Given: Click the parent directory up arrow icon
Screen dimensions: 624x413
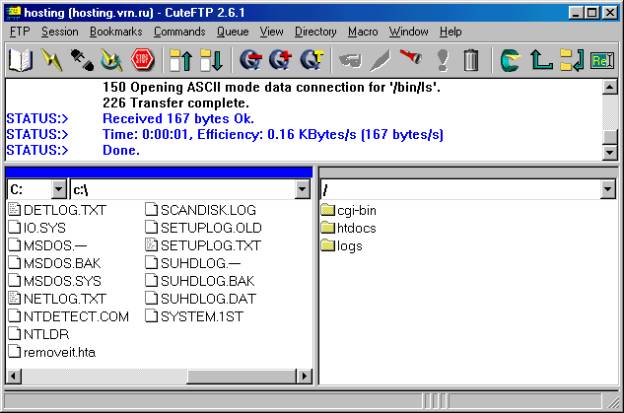Looking at the screenshot, I should pyautogui.click(x=541, y=60).
